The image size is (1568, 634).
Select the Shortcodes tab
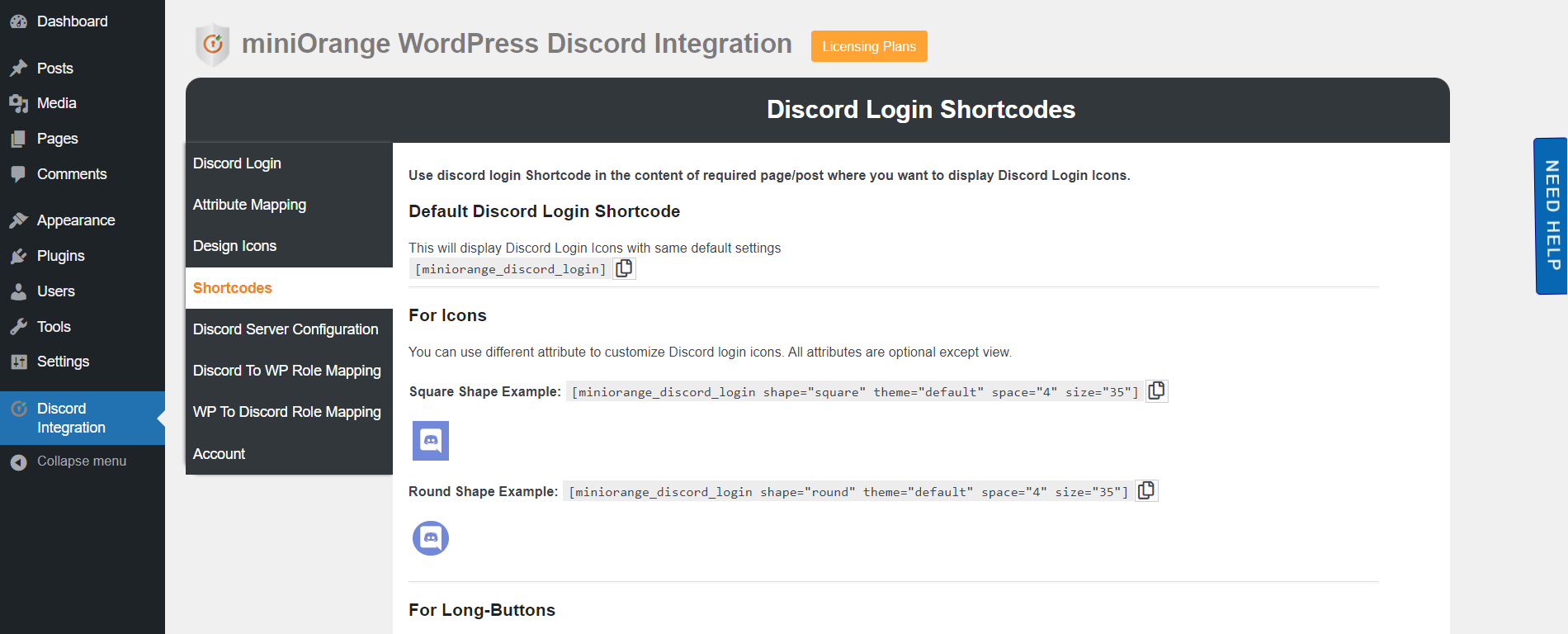tap(289, 288)
